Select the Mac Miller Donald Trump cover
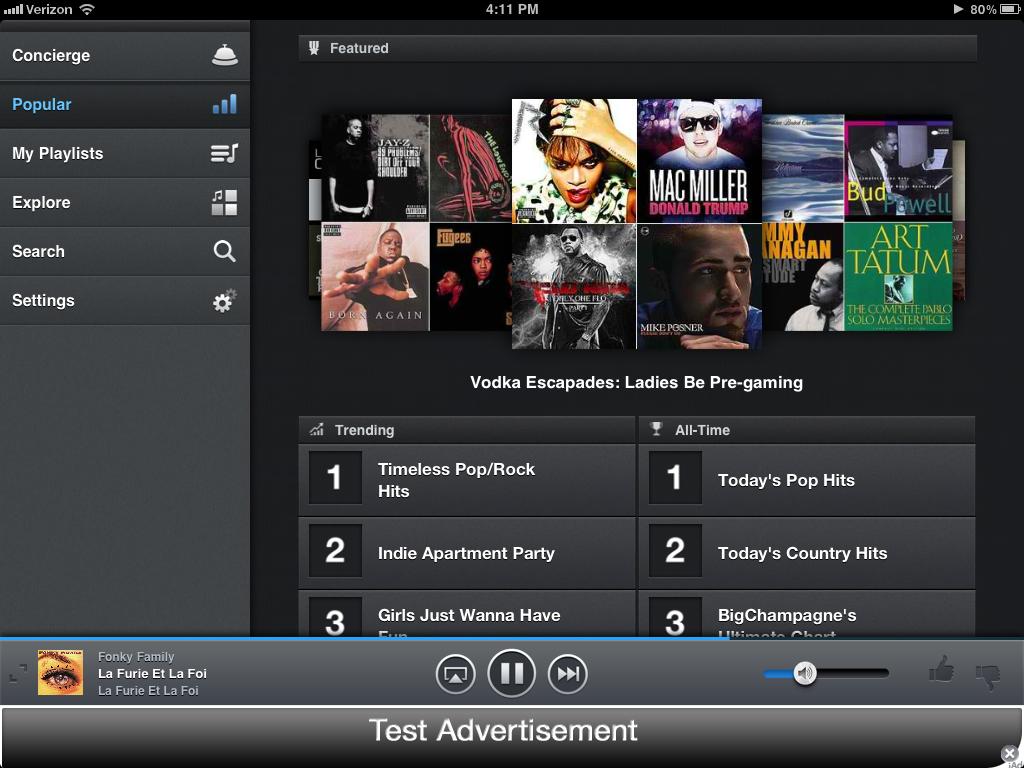 pyautogui.click(x=699, y=161)
